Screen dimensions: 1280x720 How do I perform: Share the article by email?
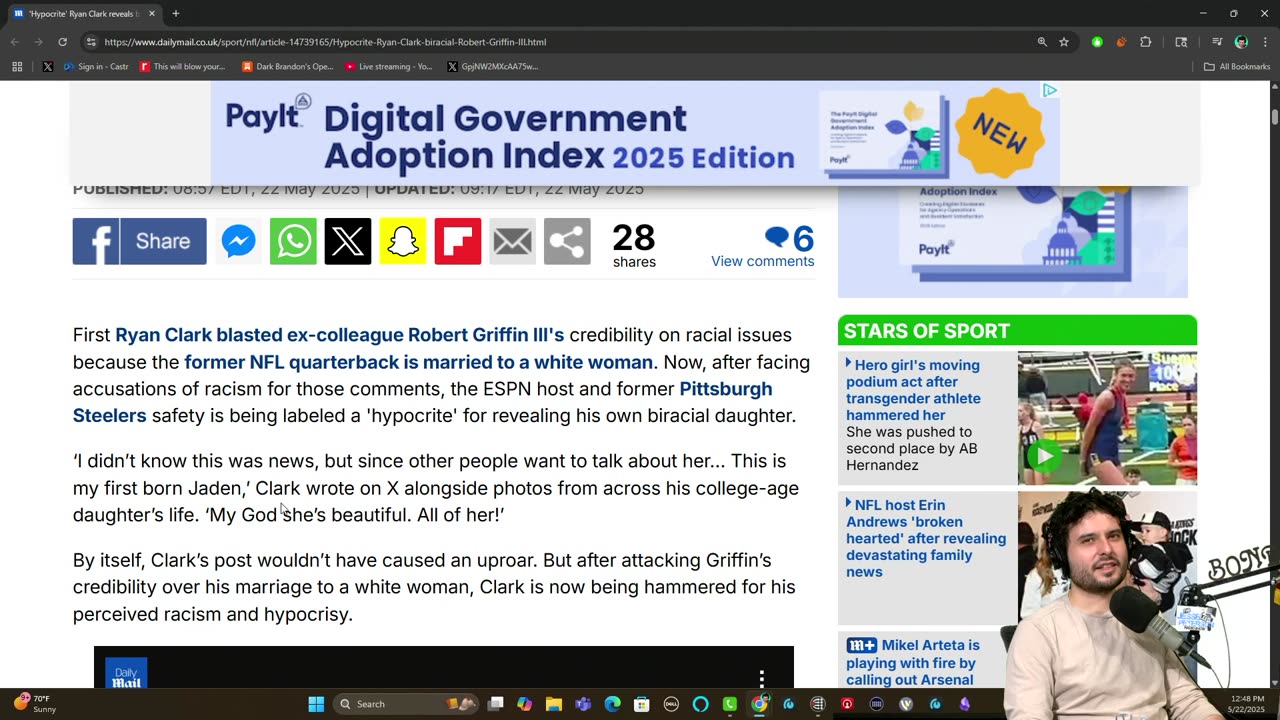click(x=513, y=241)
